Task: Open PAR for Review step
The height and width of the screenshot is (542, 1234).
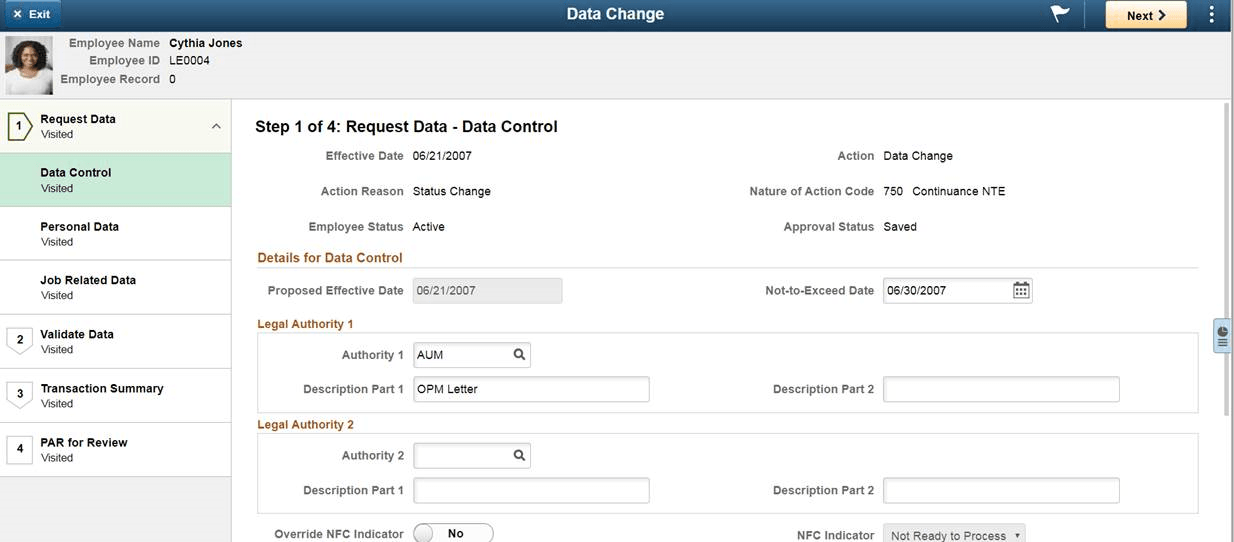Action: [x=84, y=449]
